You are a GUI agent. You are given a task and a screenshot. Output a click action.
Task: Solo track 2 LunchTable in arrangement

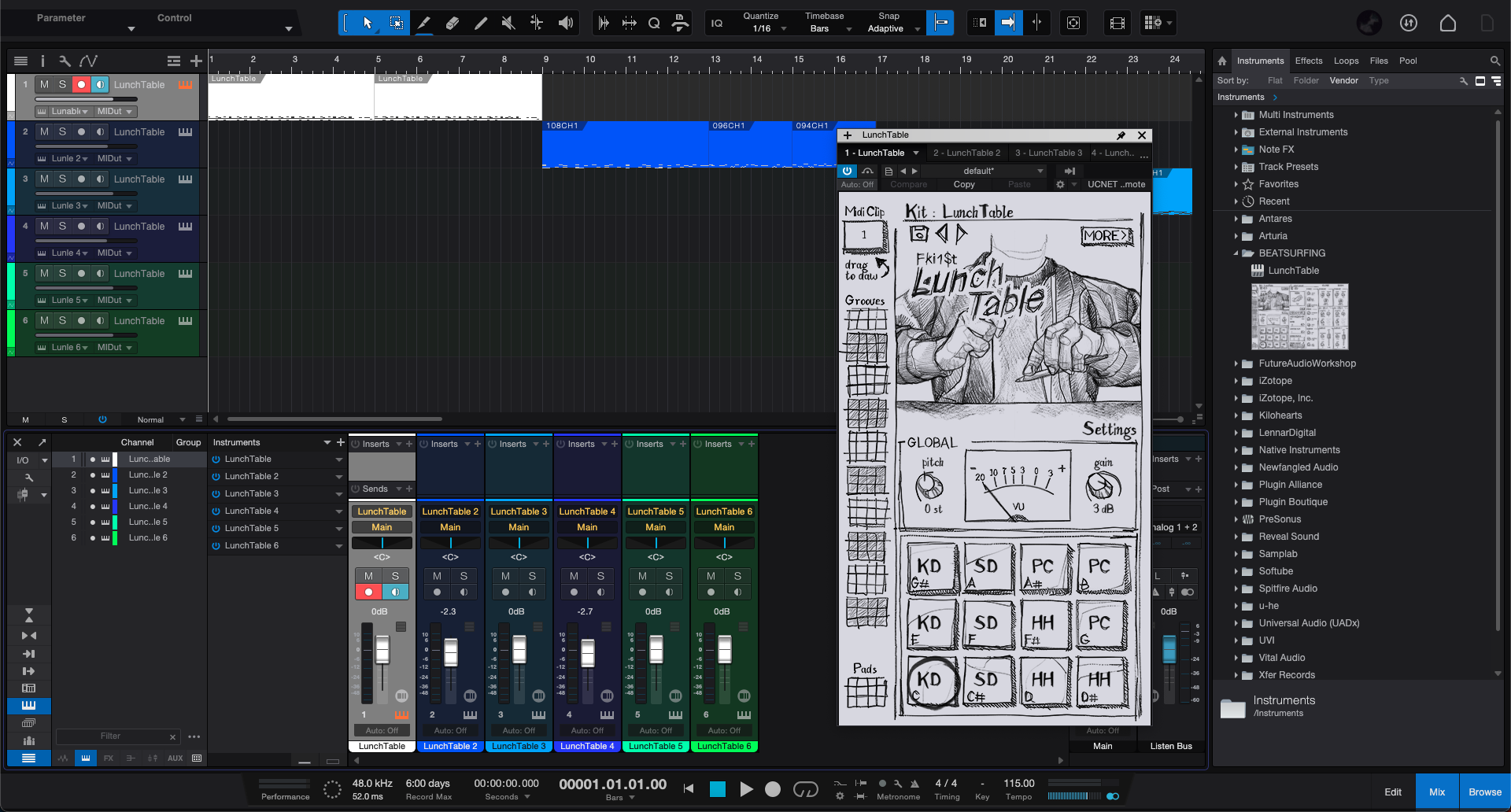pyautogui.click(x=62, y=131)
